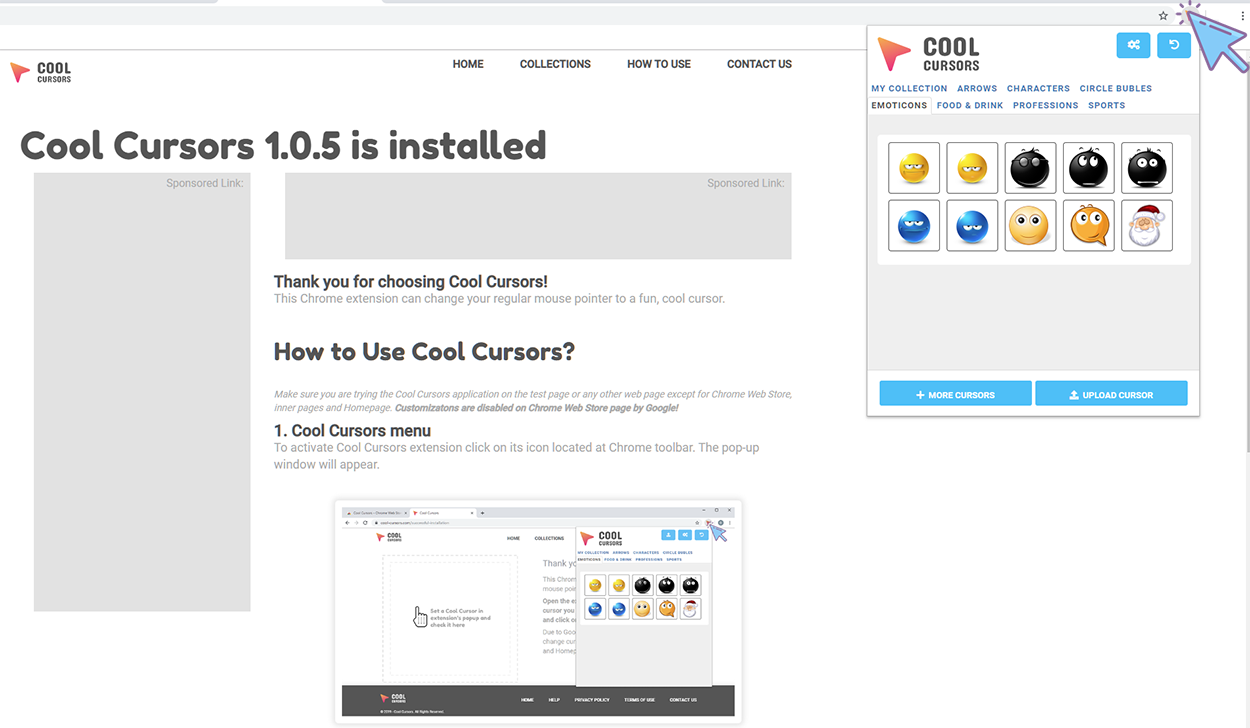This screenshot has width=1250, height=728.
Task: Visit the Contact Us page
Action: click(759, 64)
